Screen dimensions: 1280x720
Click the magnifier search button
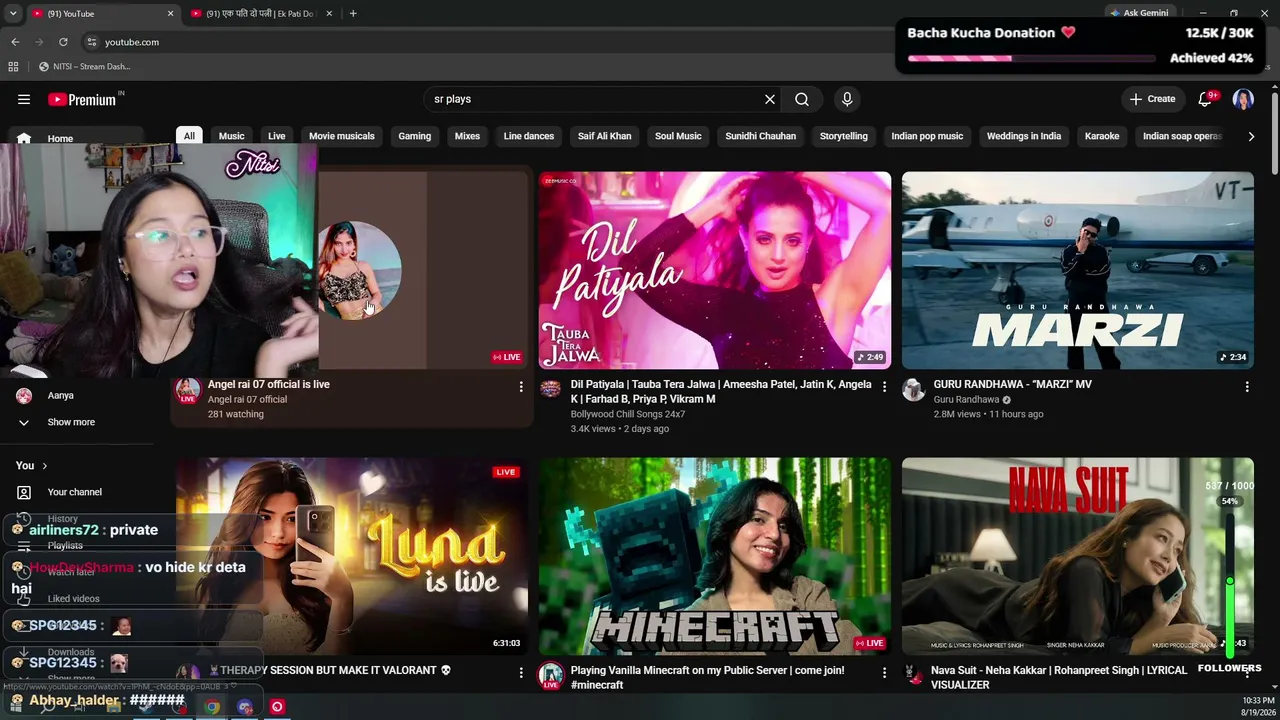point(802,99)
